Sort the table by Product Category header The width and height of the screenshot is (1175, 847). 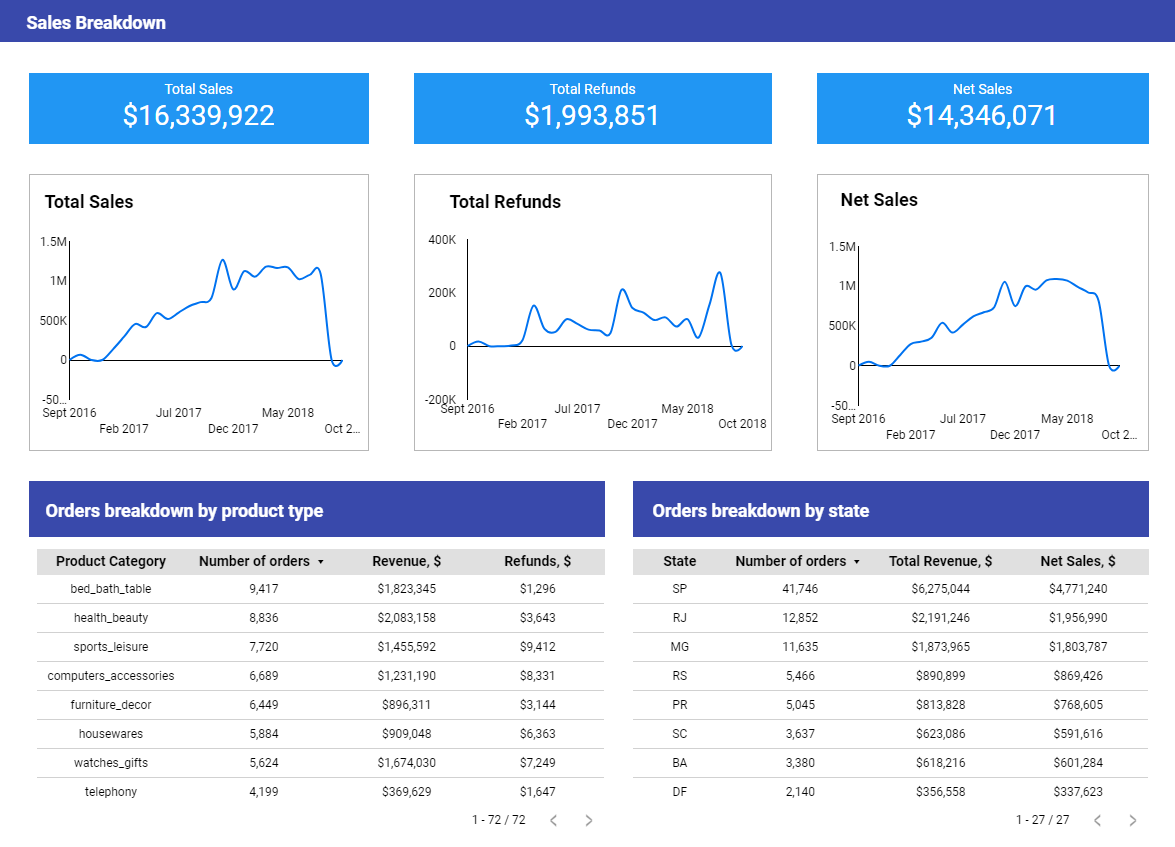click(x=110, y=561)
